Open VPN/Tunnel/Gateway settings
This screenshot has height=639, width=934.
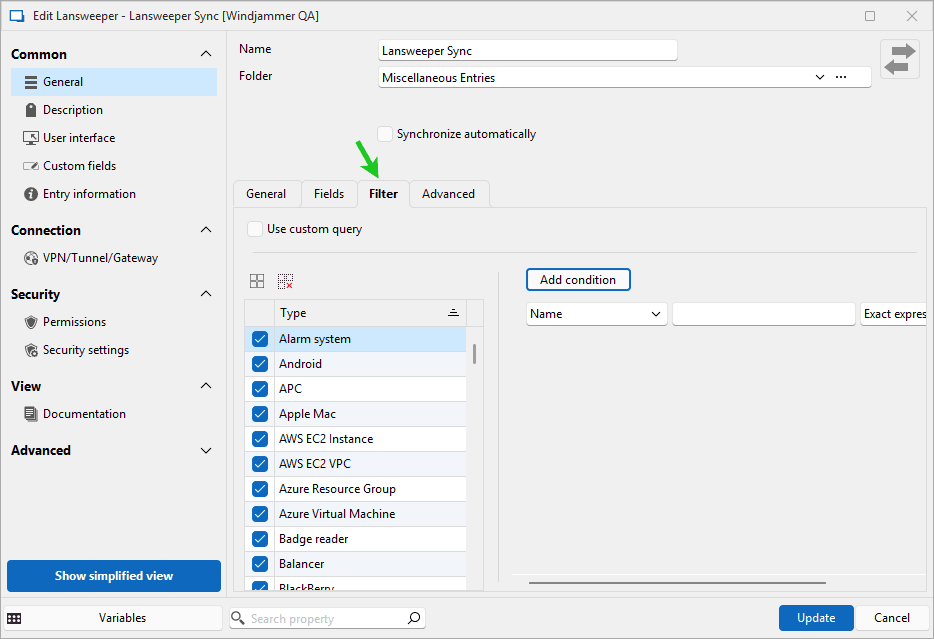100,258
